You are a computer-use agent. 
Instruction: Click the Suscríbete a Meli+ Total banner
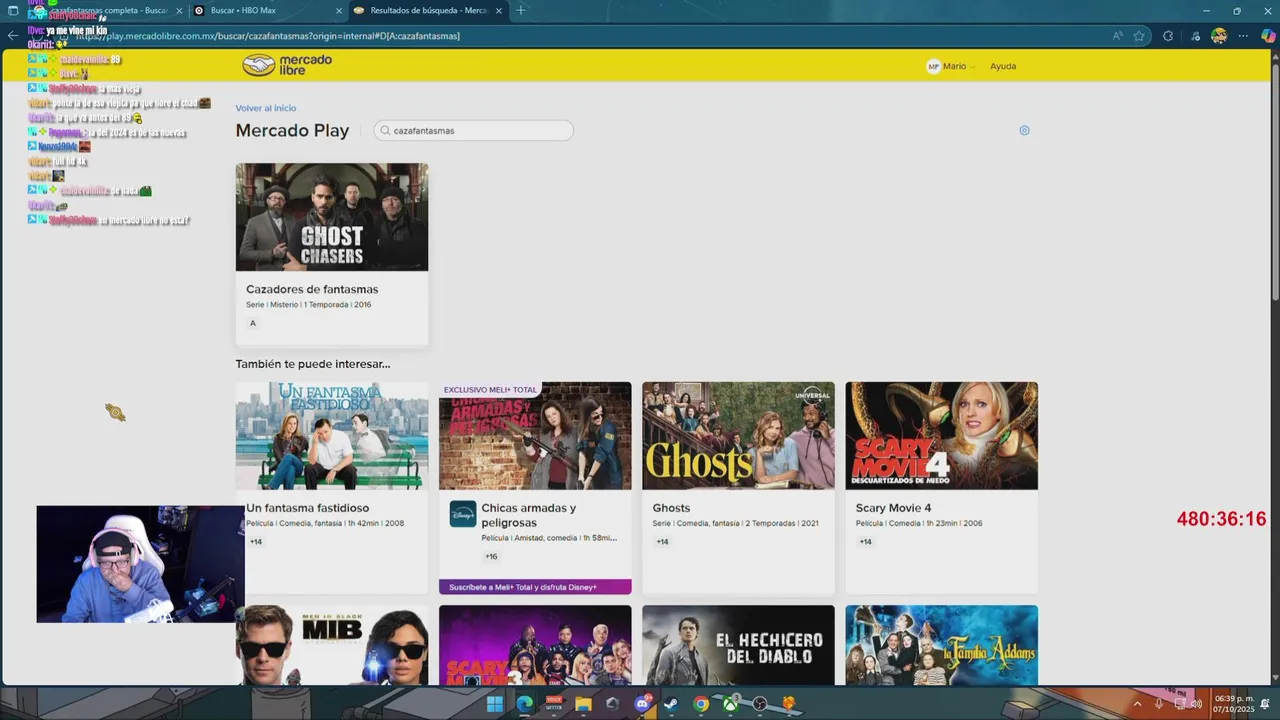tap(535, 587)
